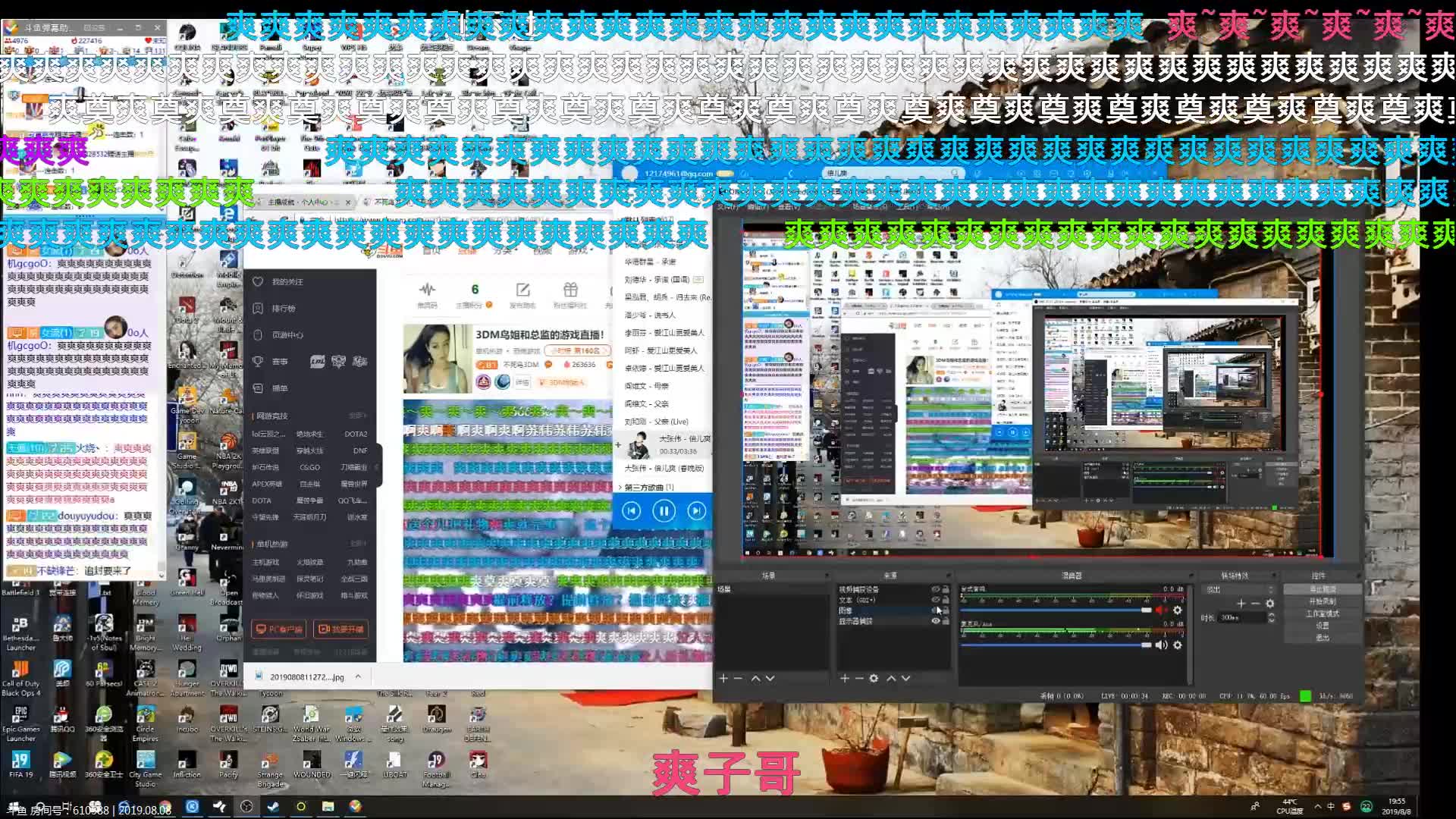
Task: Add scene transition with plus icon
Action: point(1241,604)
